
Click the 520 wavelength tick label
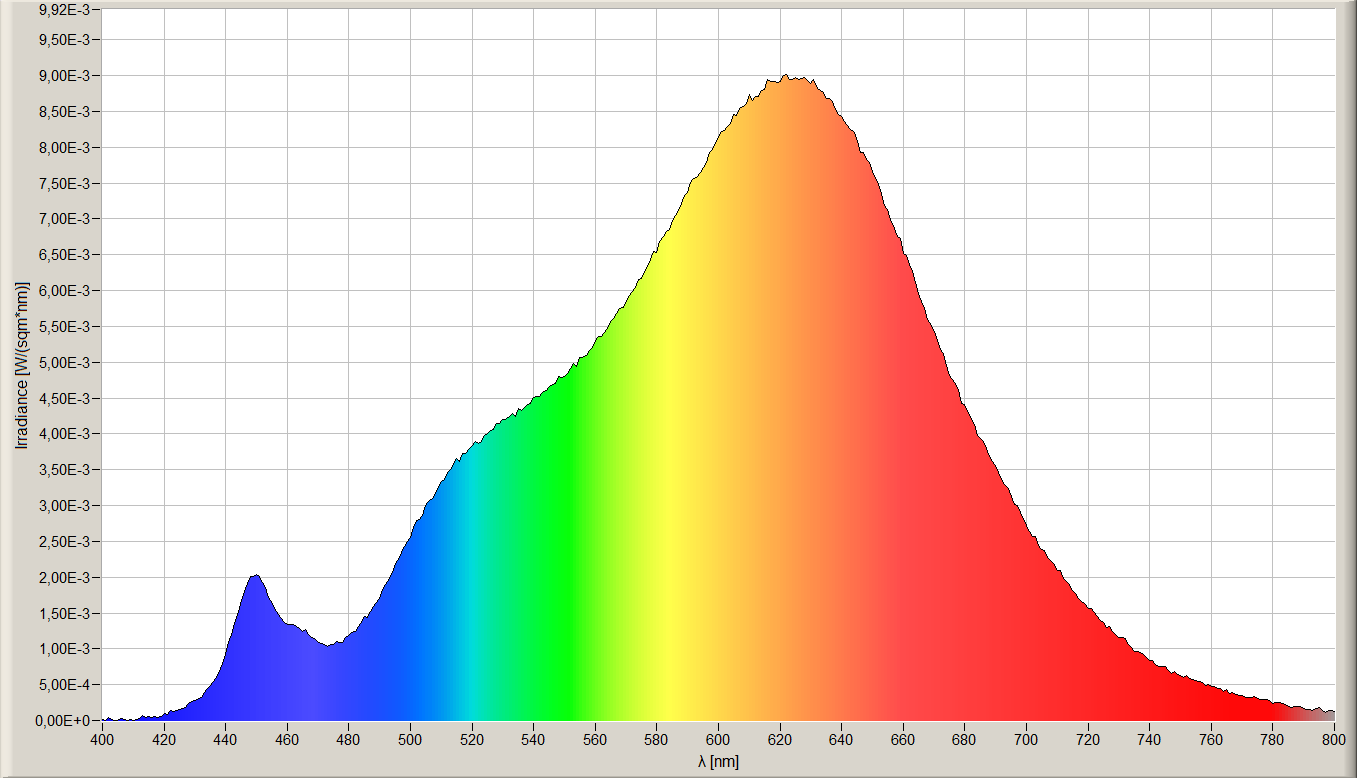[472, 740]
